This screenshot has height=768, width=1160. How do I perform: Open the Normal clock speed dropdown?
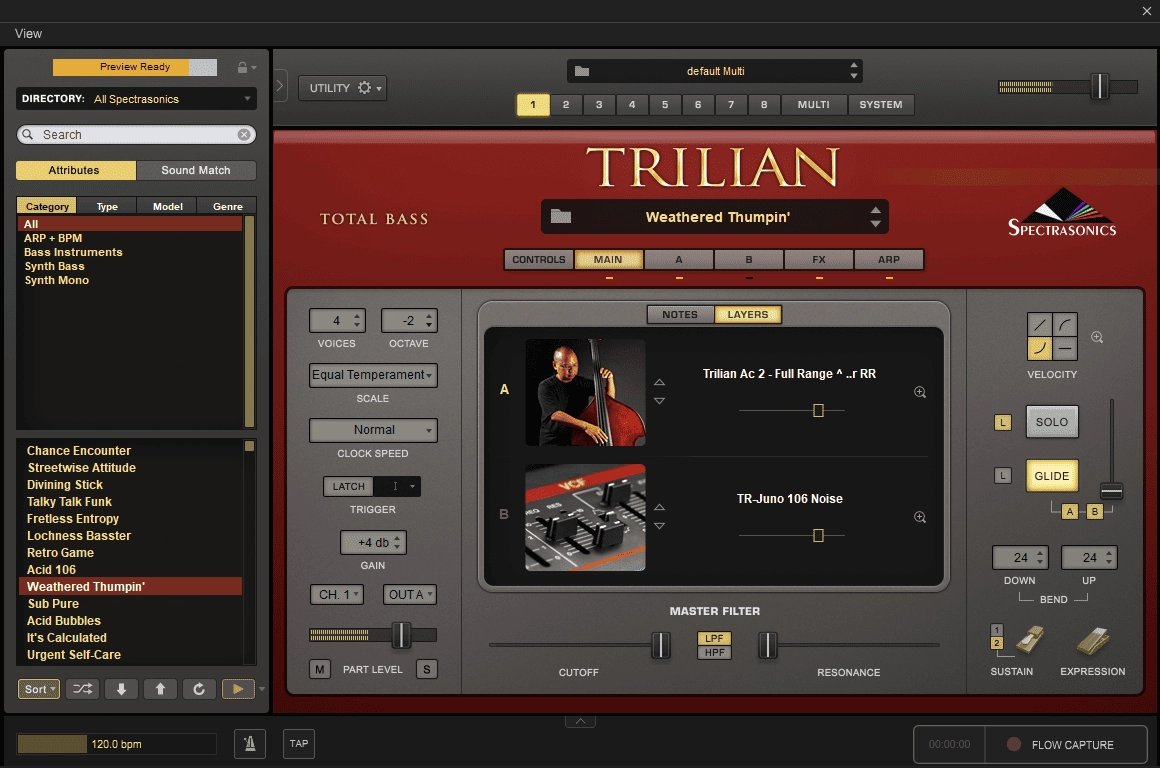pyautogui.click(x=373, y=430)
